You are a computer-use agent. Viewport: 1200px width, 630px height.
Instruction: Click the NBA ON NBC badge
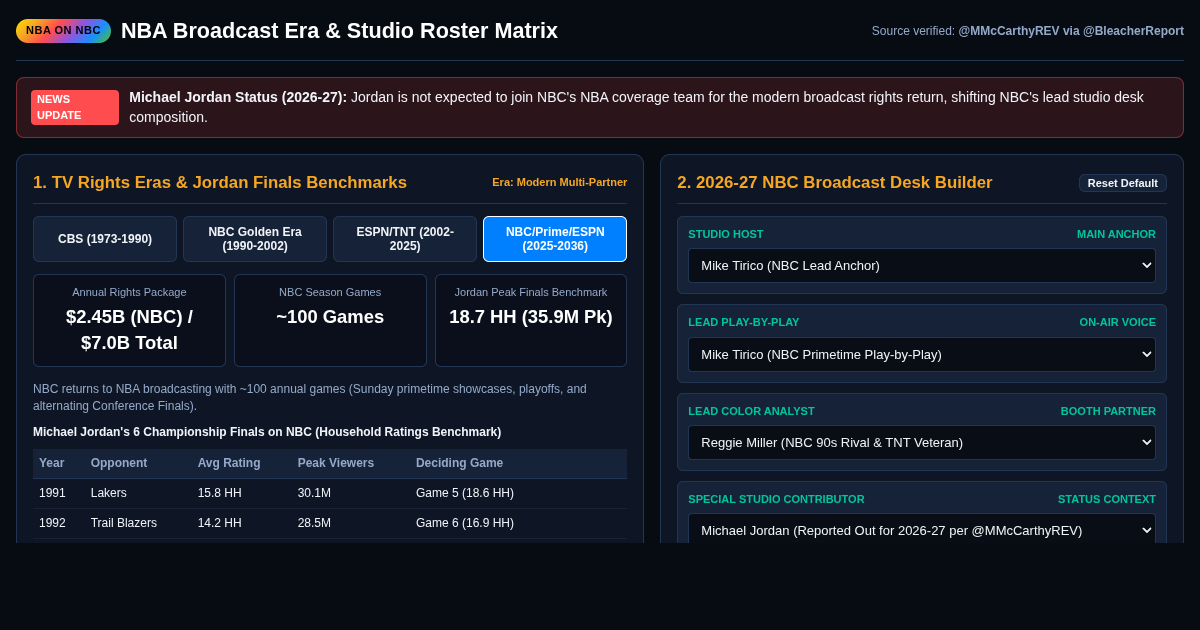[x=63, y=31]
